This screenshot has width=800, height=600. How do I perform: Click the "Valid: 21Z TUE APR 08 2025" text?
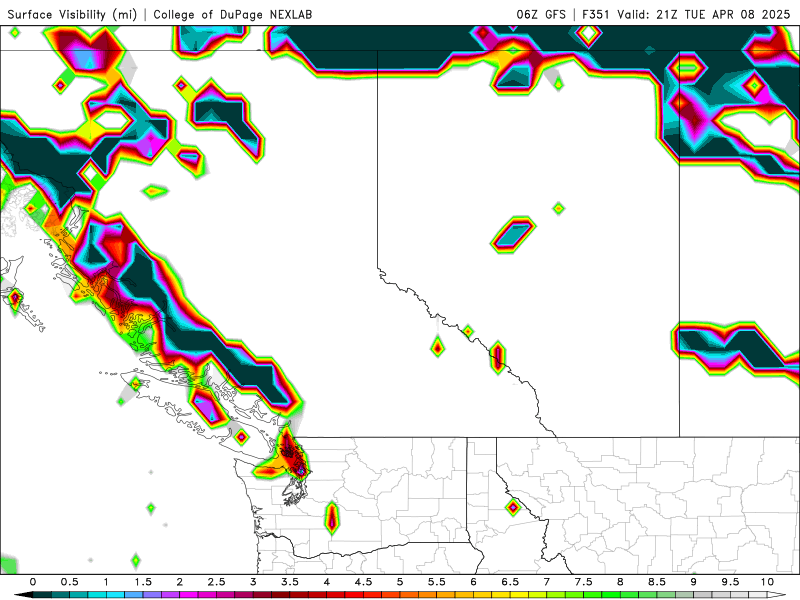click(x=704, y=14)
